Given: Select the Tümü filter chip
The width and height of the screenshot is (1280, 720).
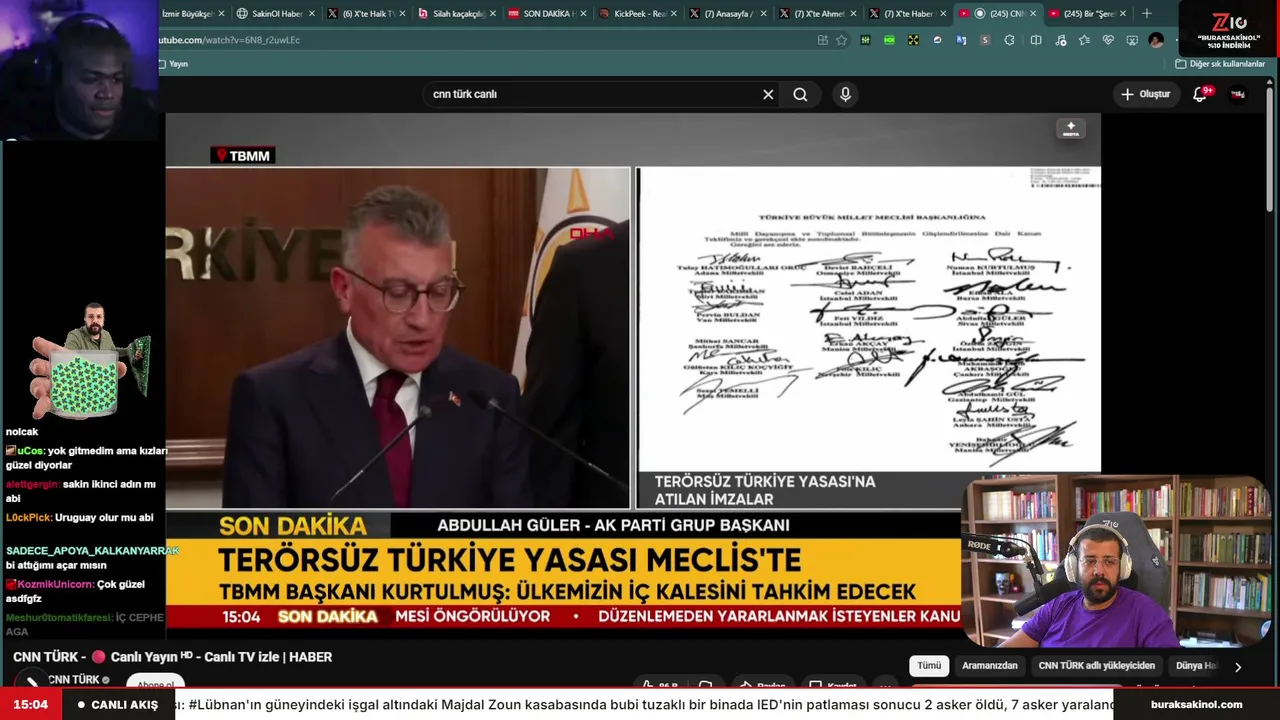Looking at the screenshot, I should point(929,666).
